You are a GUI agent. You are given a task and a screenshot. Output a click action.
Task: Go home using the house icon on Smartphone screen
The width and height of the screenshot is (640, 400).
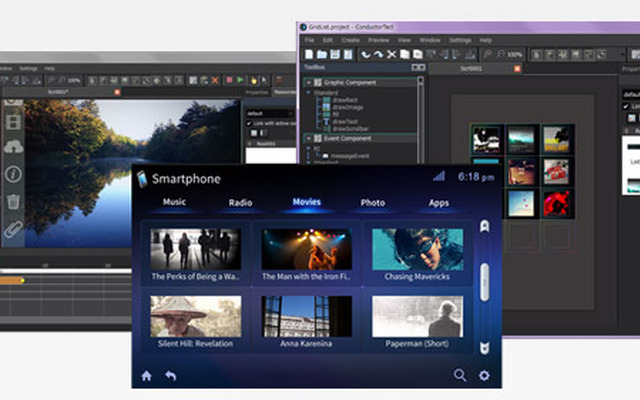[147, 376]
